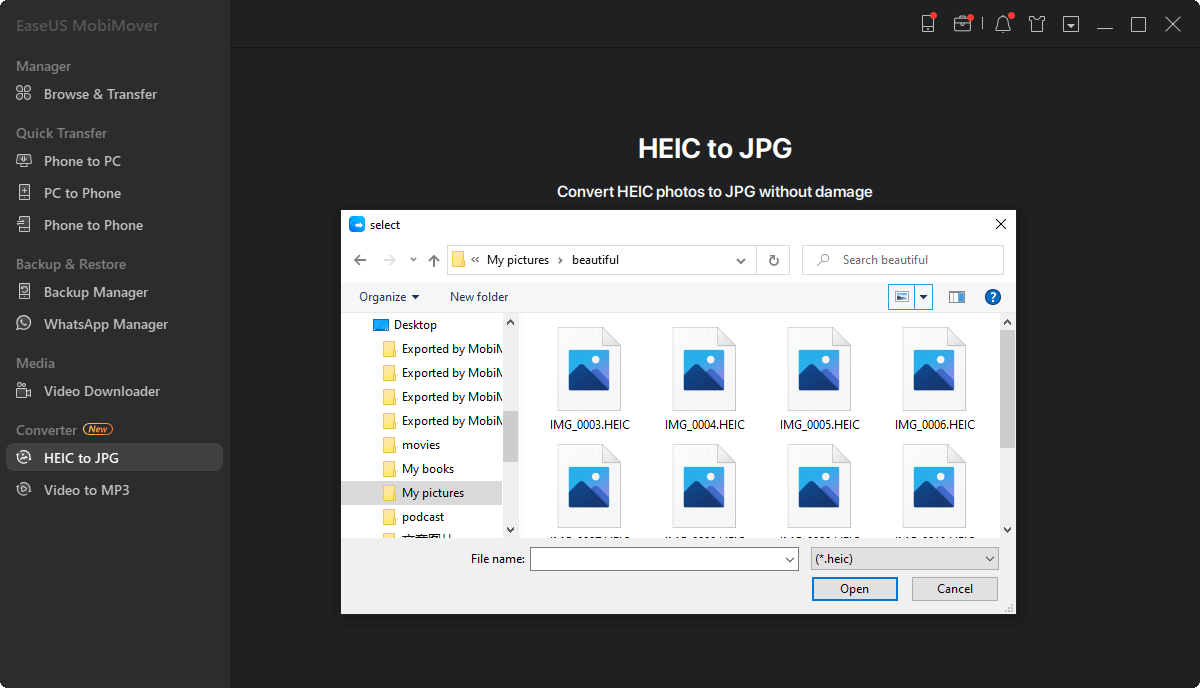Open notifications bell icon
Screen dimensions: 1200x688
pyautogui.click(x=1003, y=24)
